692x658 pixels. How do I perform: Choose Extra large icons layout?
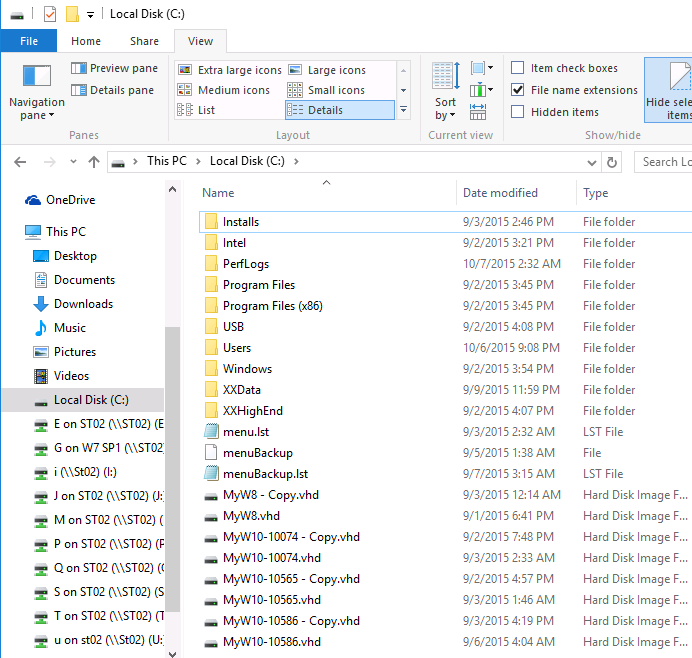click(229, 70)
